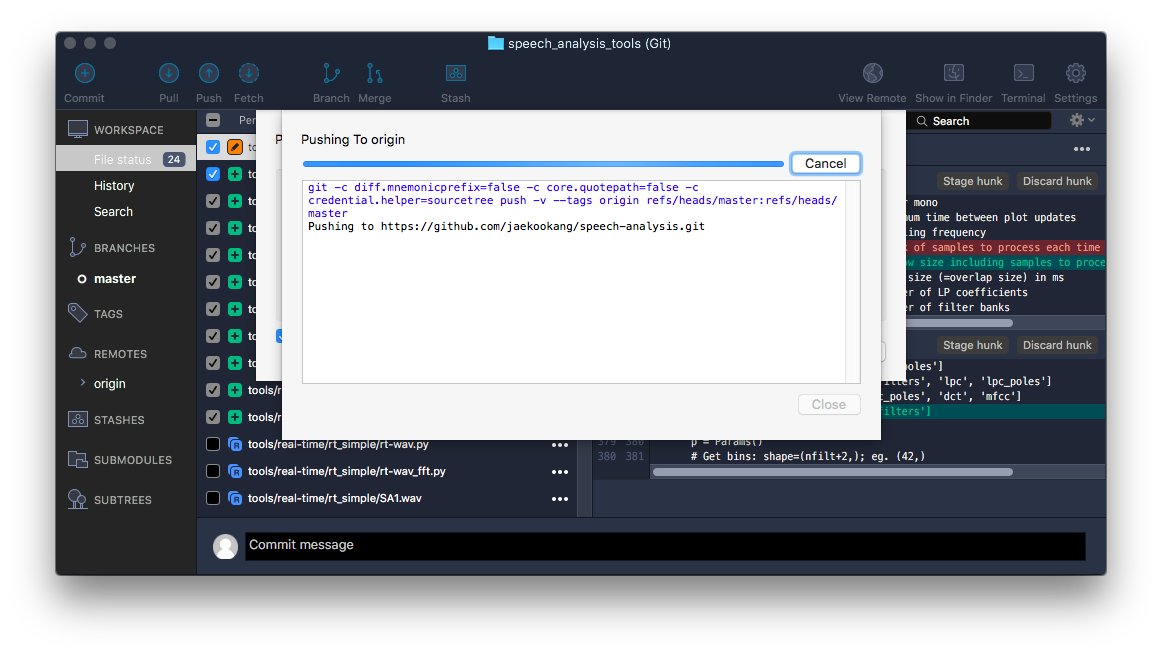This screenshot has height=655, width=1162.
Task: Launch Terminal from the toolbar
Action: point(1023,73)
